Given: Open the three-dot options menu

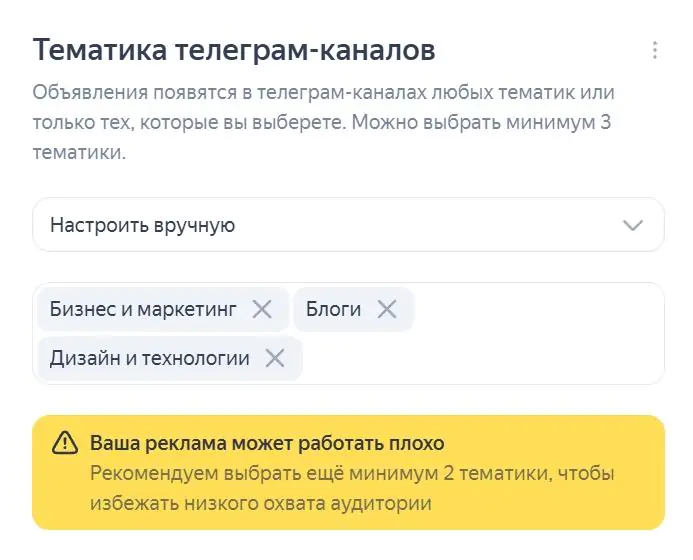Looking at the screenshot, I should coord(655,50).
